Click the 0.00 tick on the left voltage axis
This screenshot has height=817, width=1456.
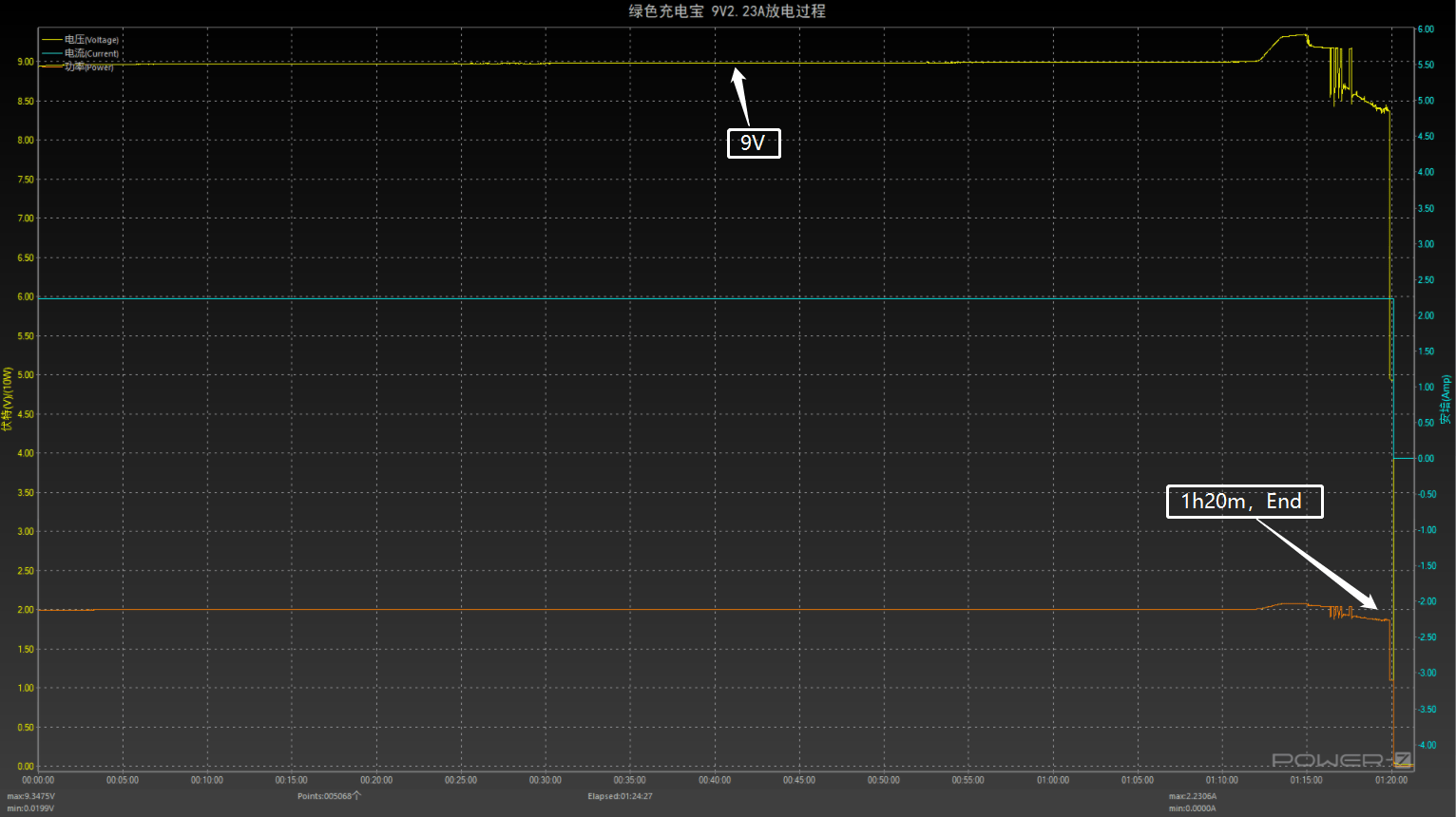tap(26, 766)
